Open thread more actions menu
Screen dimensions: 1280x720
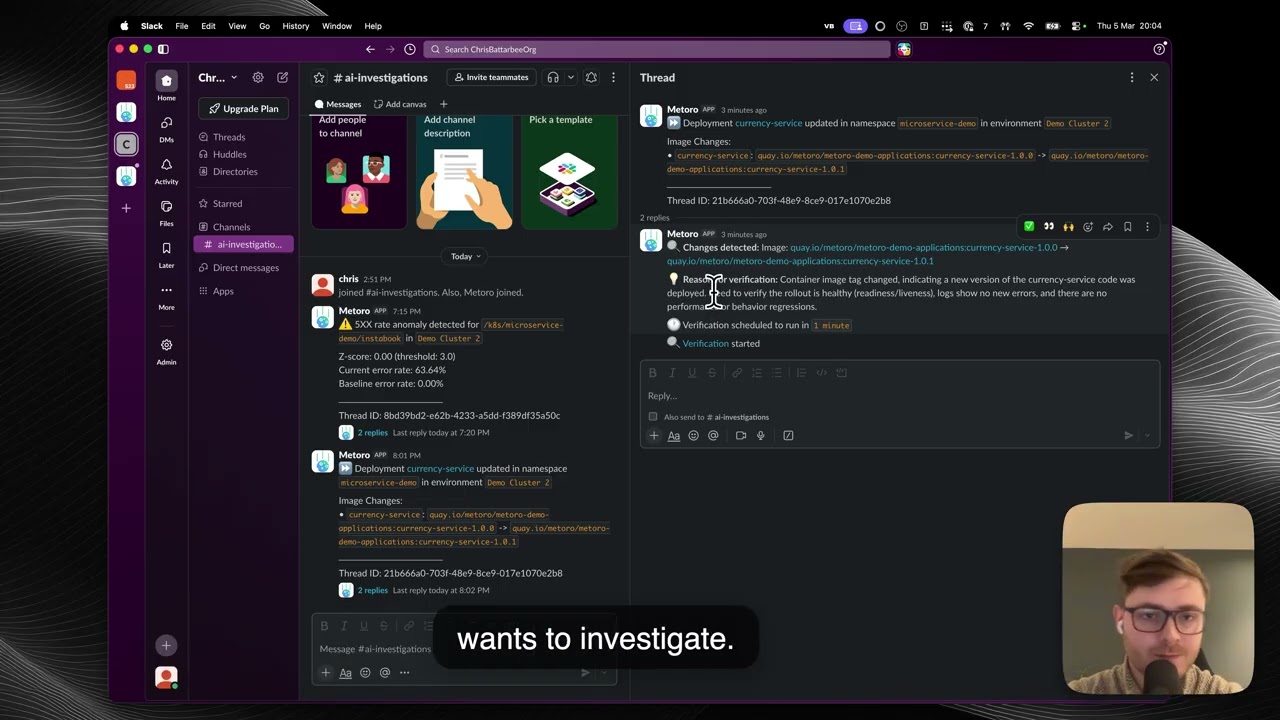pos(1132,77)
